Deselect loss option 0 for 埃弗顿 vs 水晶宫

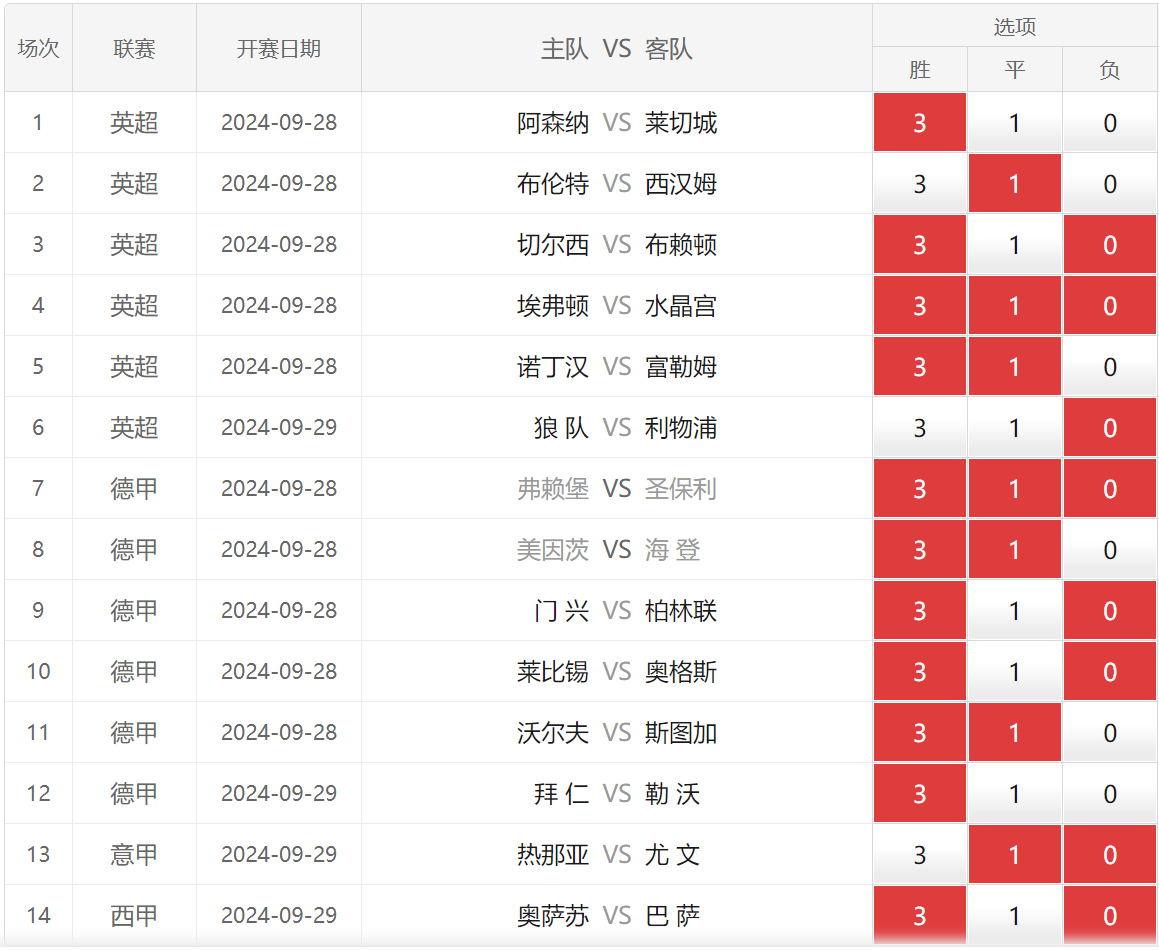[1109, 306]
